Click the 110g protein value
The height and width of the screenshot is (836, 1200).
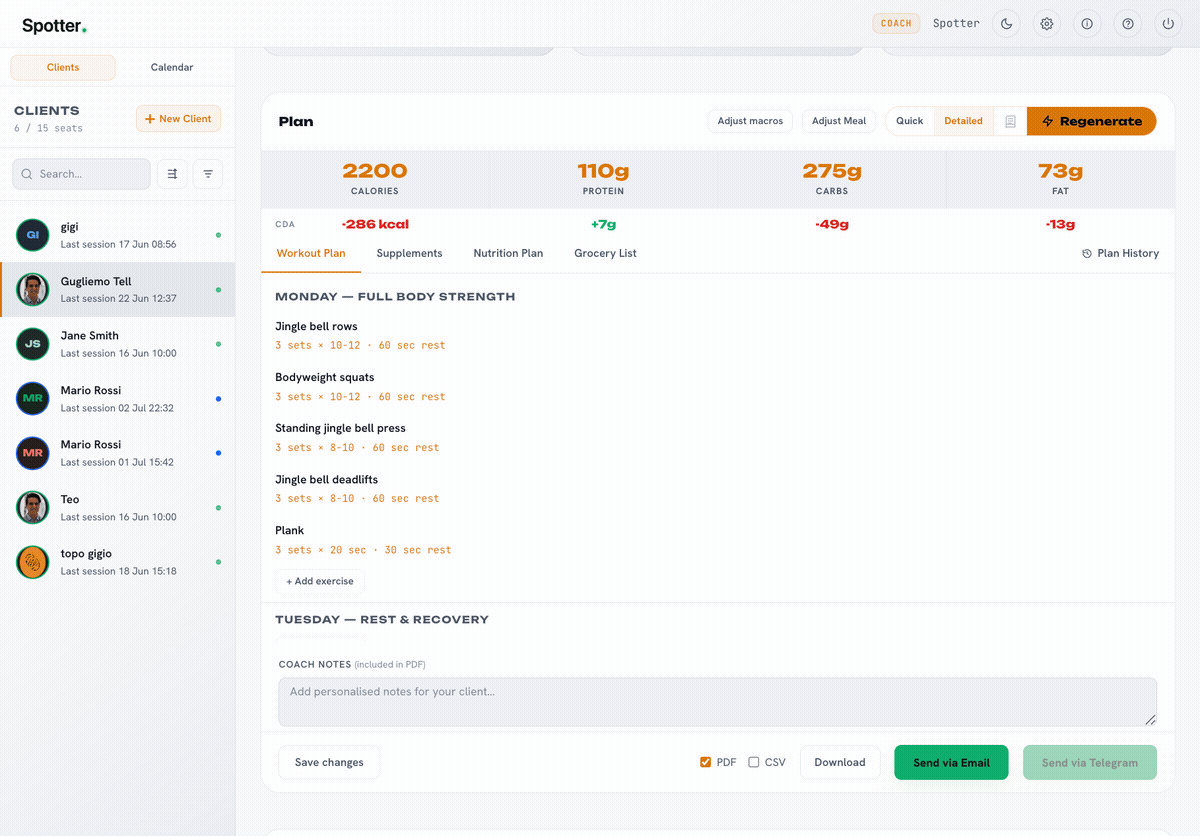(x=603, y=171)
